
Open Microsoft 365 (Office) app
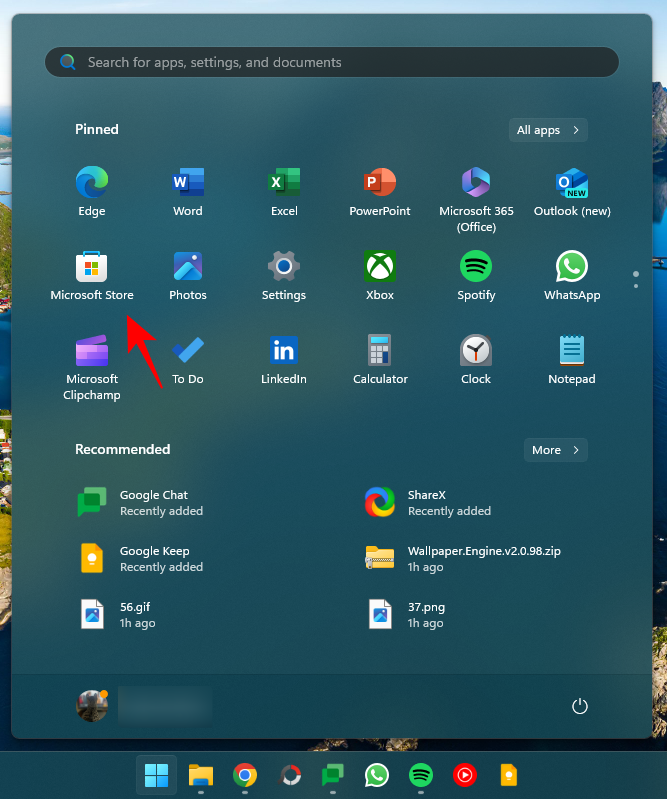[476, 199]
